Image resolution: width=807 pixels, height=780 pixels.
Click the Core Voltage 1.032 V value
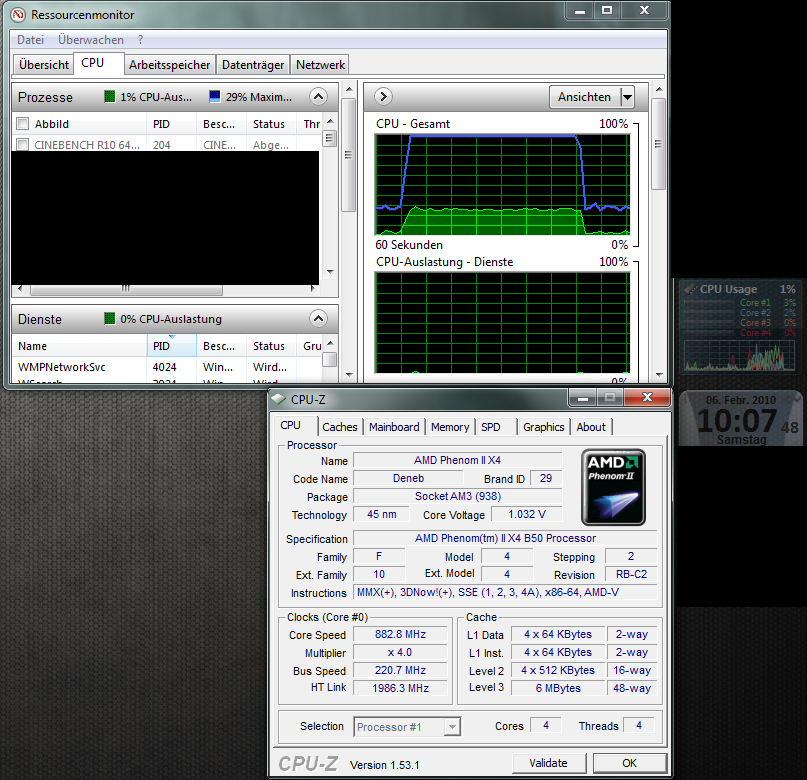click(527, 514)
